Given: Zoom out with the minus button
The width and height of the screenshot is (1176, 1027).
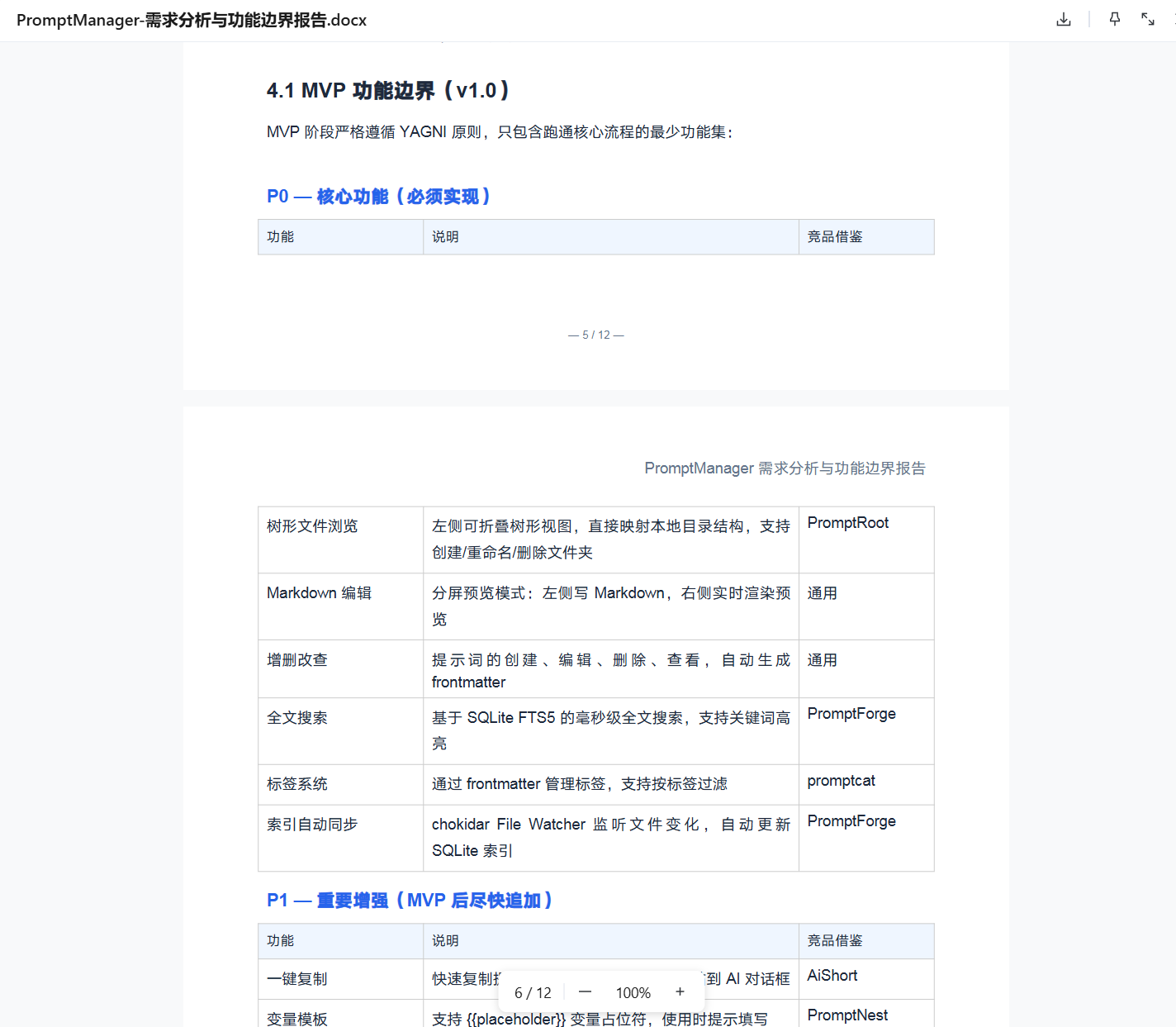Looking at the screenshot, I should coord(585,992).
